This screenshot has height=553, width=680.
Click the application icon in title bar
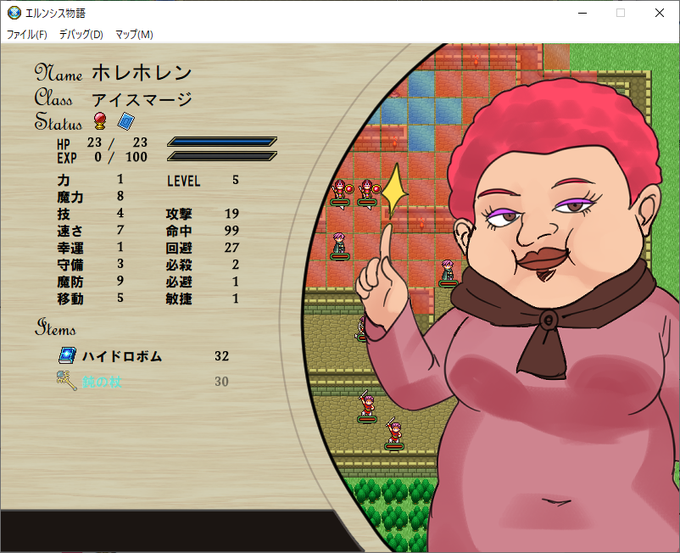[x=14, y=13]
